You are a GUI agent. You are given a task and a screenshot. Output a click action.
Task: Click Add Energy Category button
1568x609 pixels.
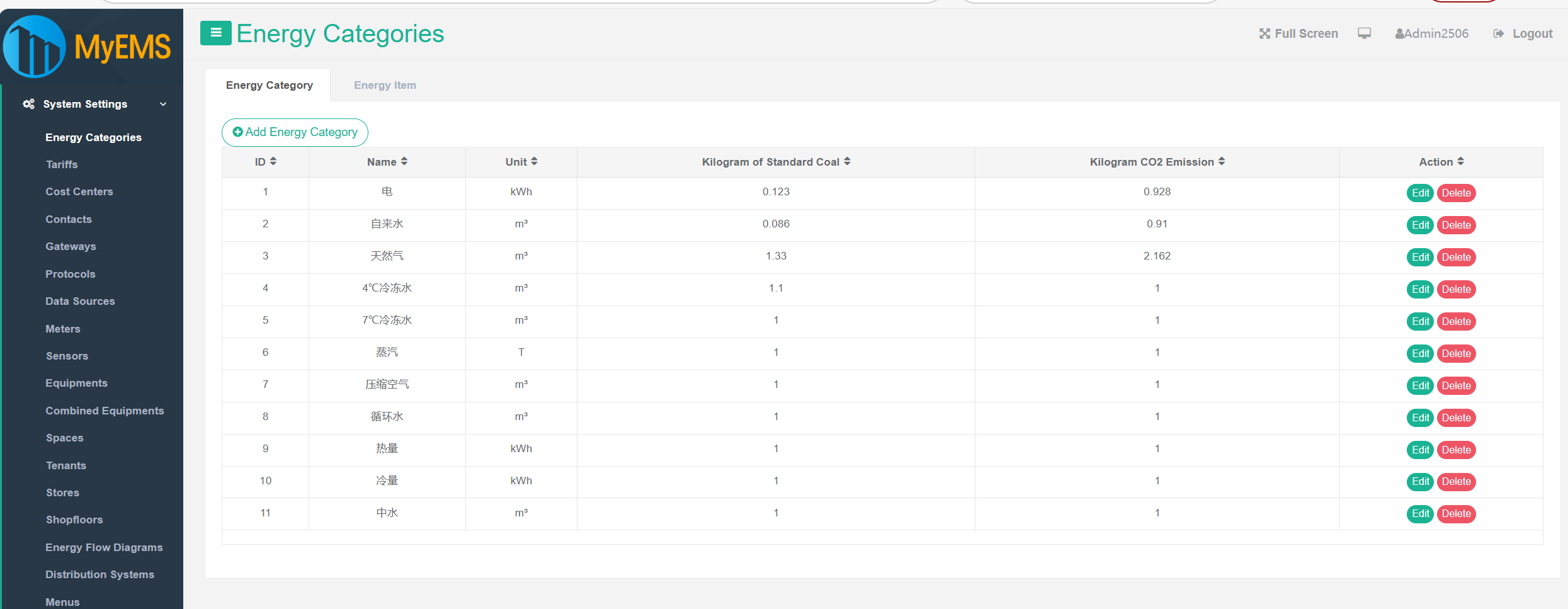pos(295,132)
